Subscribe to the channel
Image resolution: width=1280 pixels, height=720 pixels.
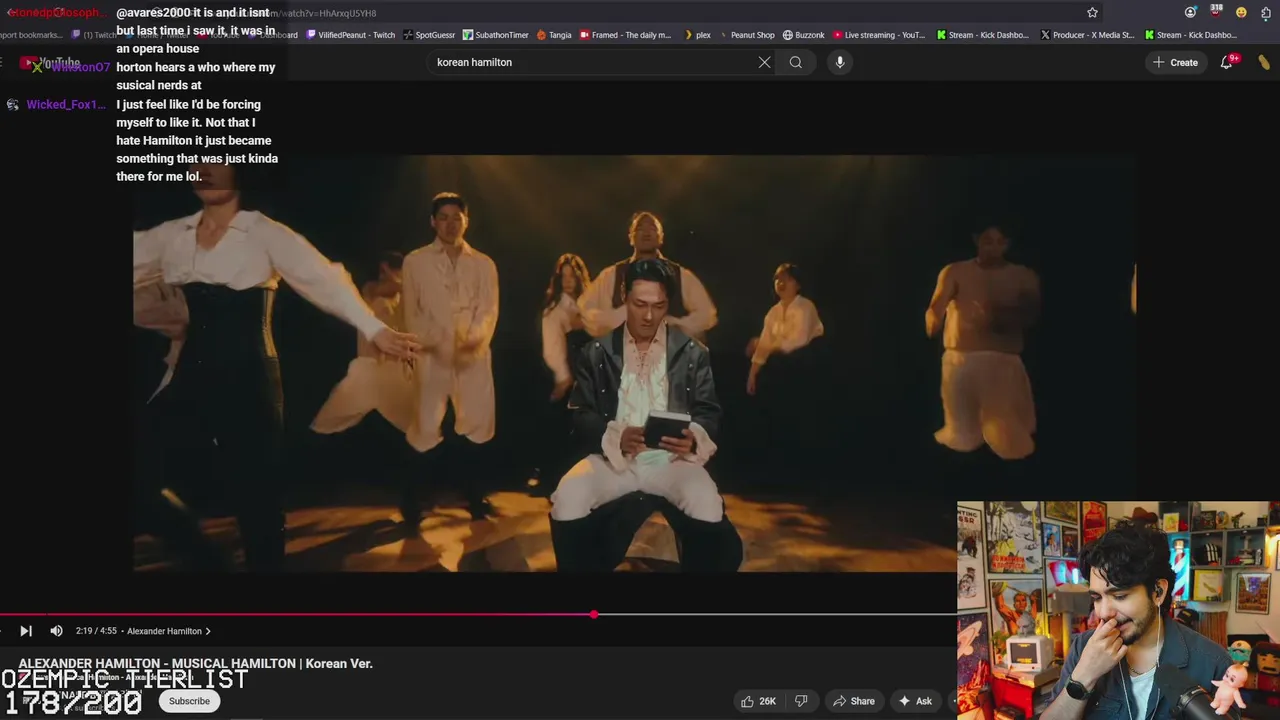click(189, 701)
